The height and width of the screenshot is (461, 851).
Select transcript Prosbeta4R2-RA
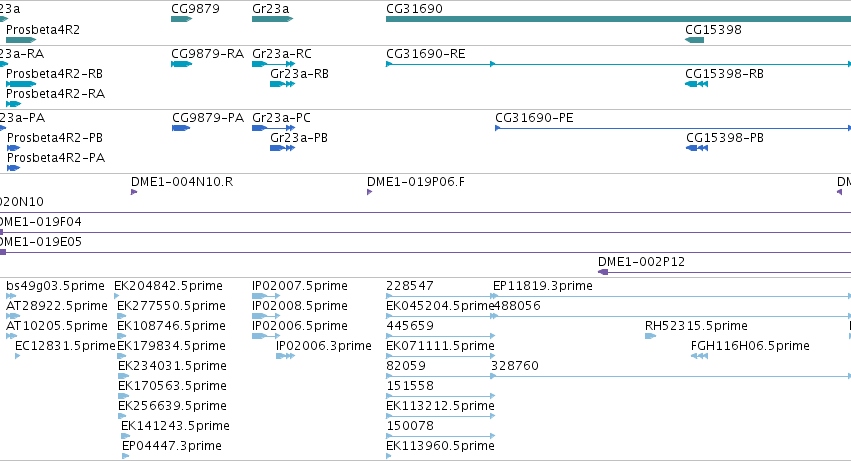14,104
